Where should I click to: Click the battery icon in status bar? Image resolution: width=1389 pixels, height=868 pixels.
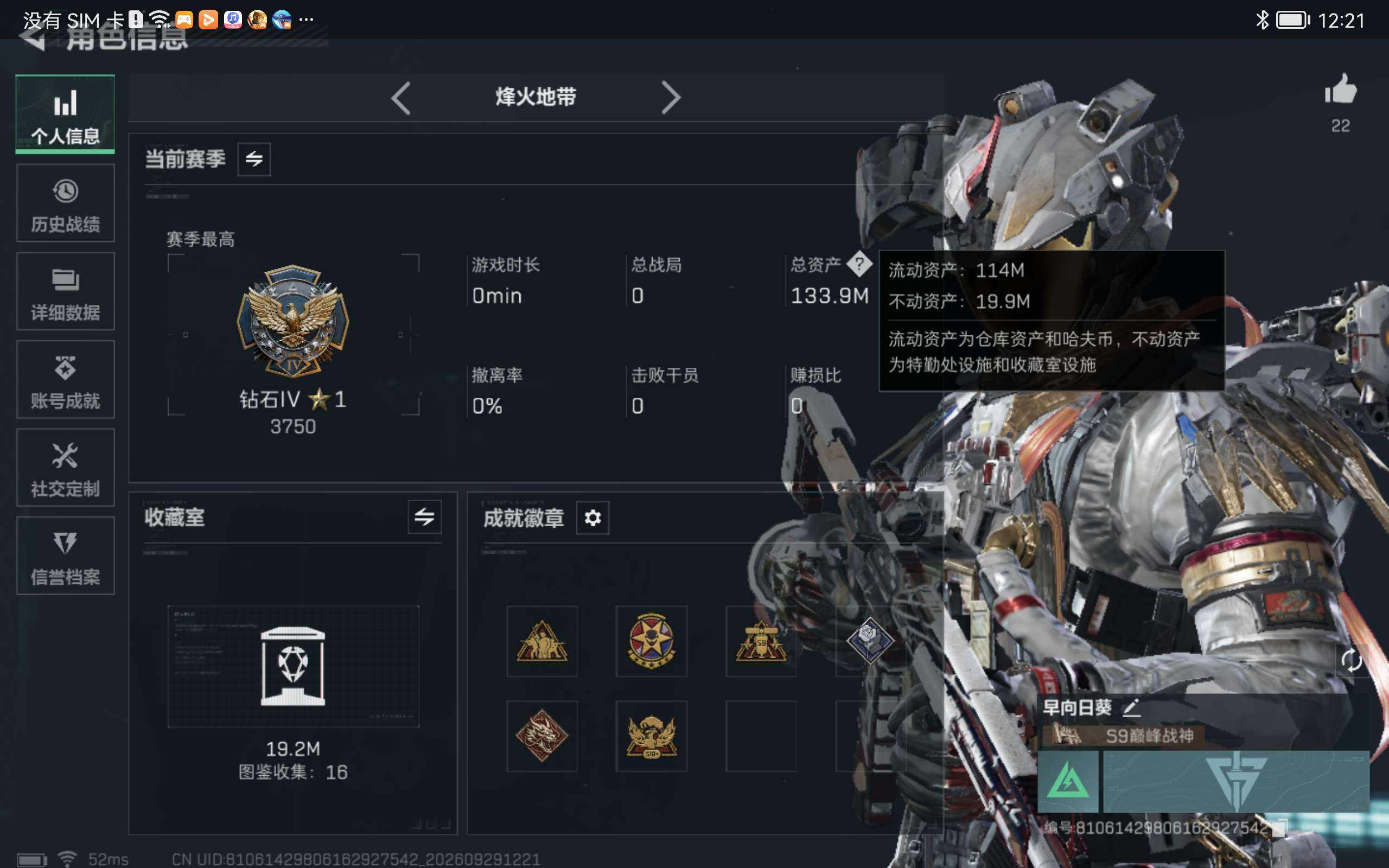[1292, 20]
